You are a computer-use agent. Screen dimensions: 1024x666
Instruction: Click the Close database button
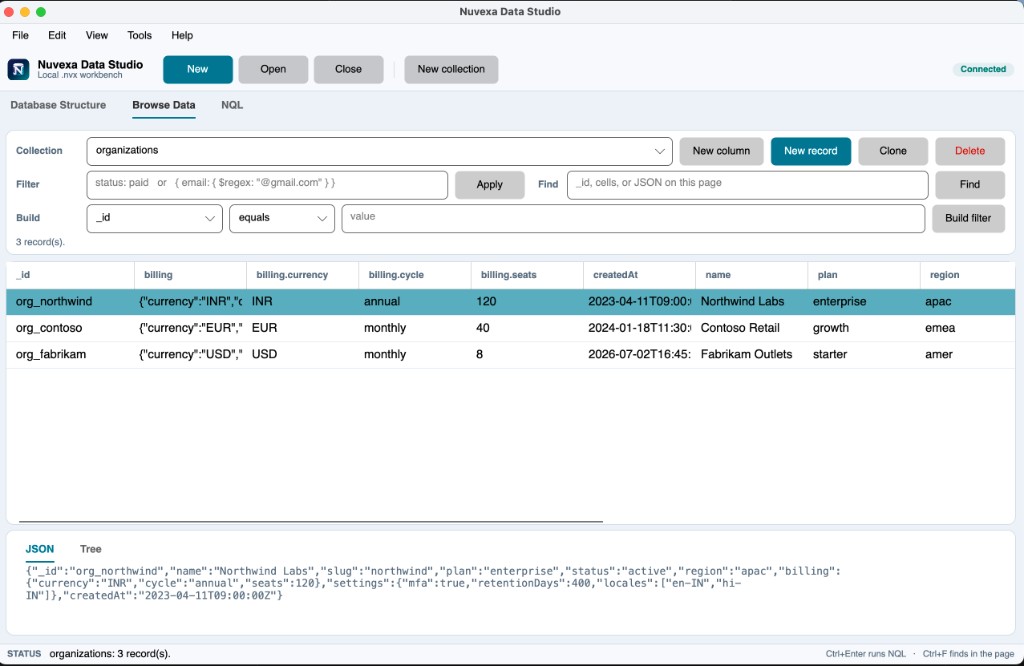coord(348,69)
